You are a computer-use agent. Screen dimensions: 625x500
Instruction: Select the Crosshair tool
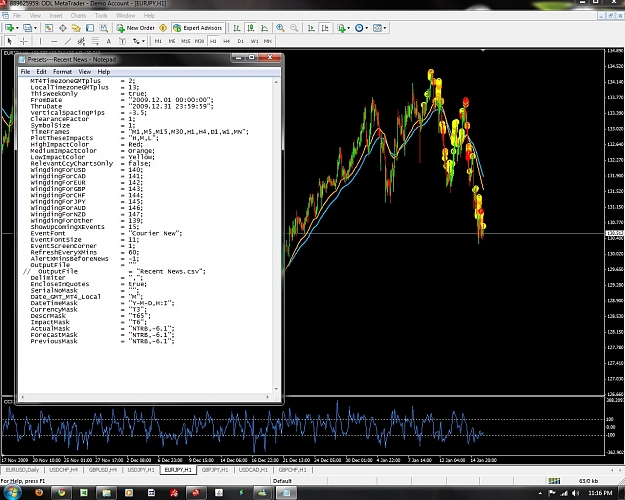click(24, 41)
